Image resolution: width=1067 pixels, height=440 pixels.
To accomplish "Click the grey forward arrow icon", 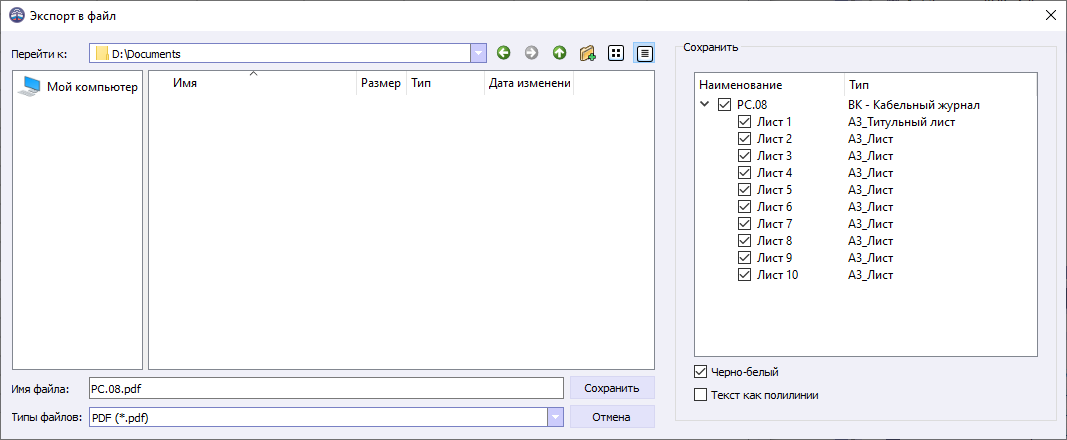I will pos(531,53).
